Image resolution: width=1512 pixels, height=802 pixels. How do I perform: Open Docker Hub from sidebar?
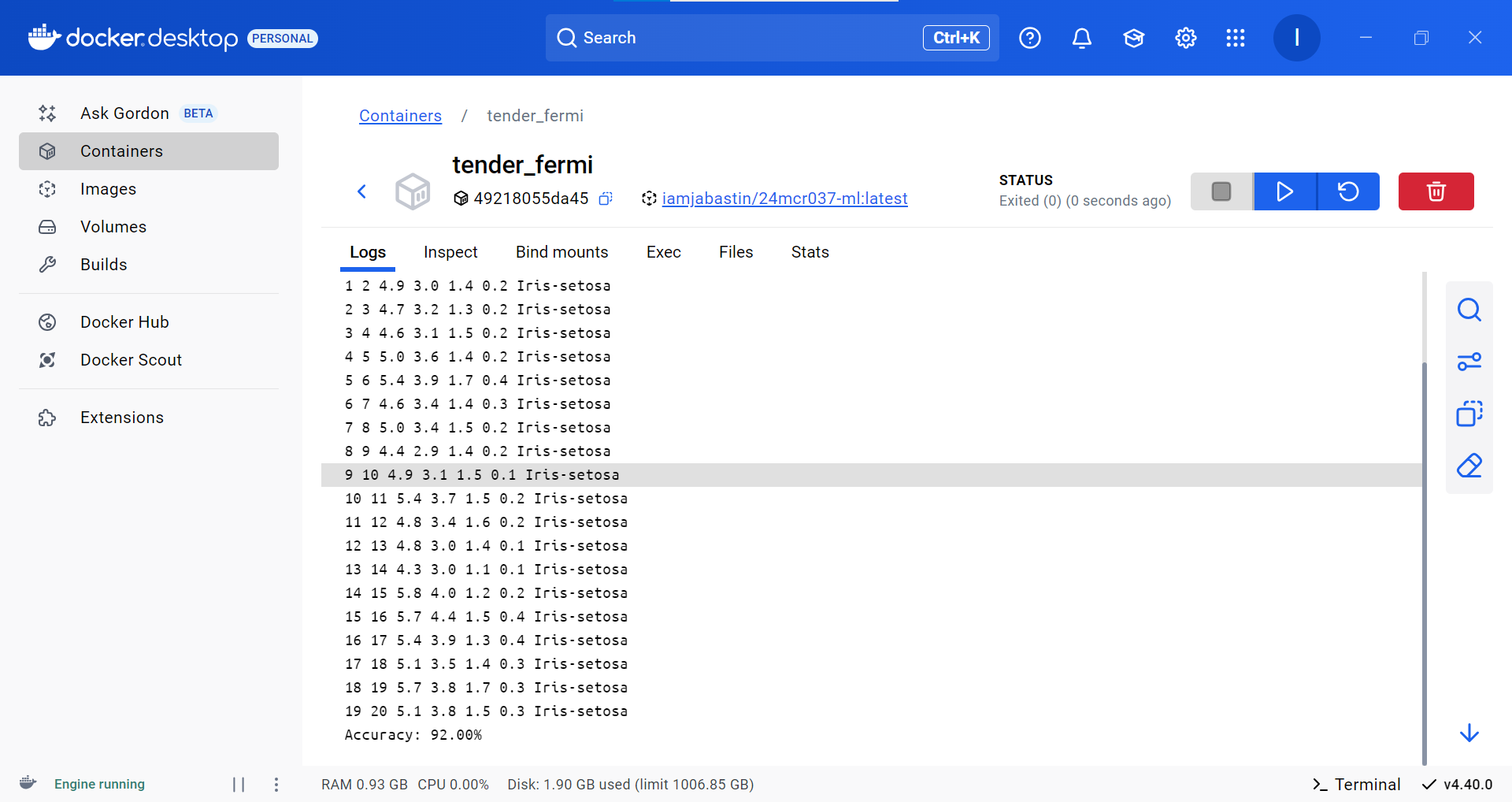pos(148,322)
